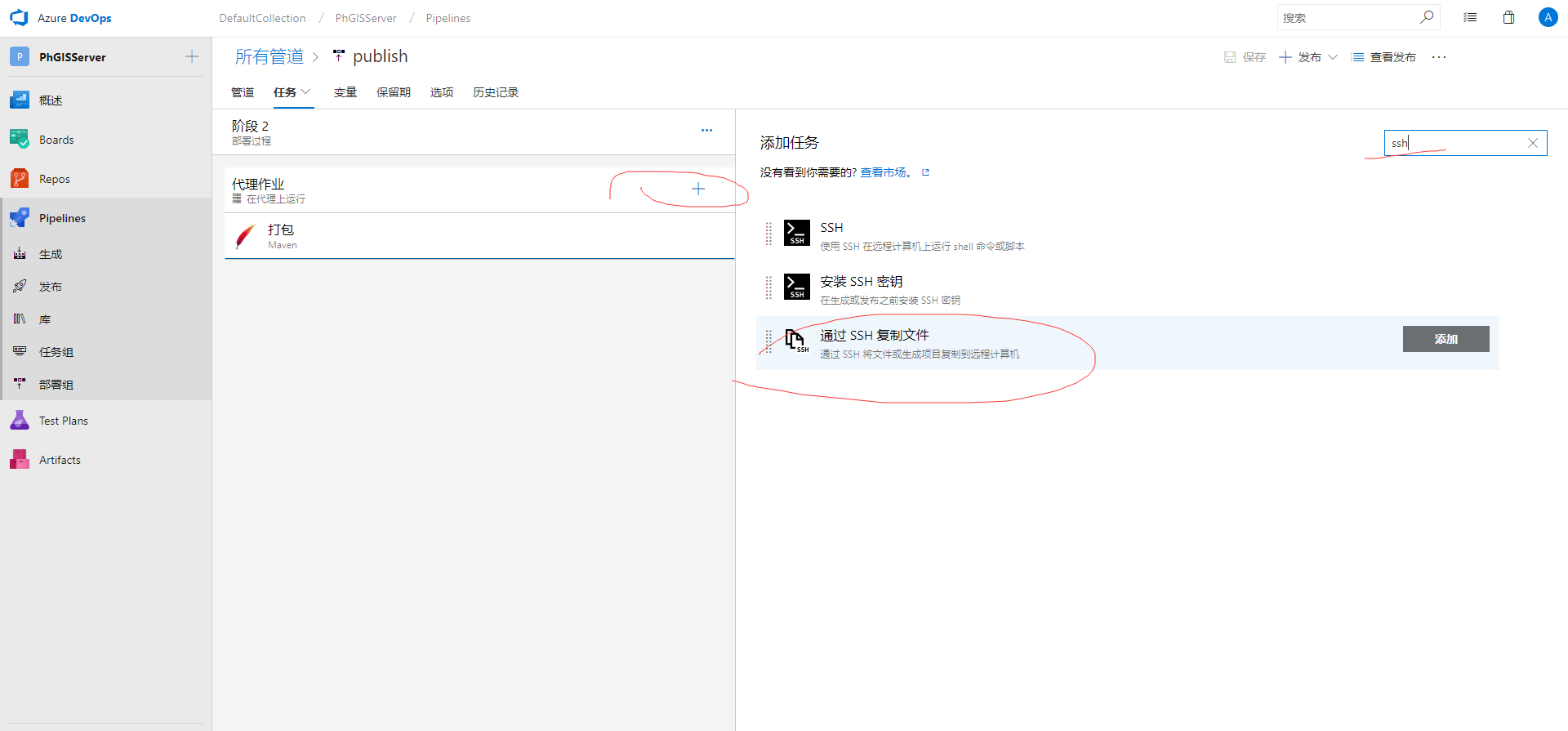This screenshot has height=731, width=1568.
Task: Open the work items list icon in the header
Action: click(x=1470, y=18)
